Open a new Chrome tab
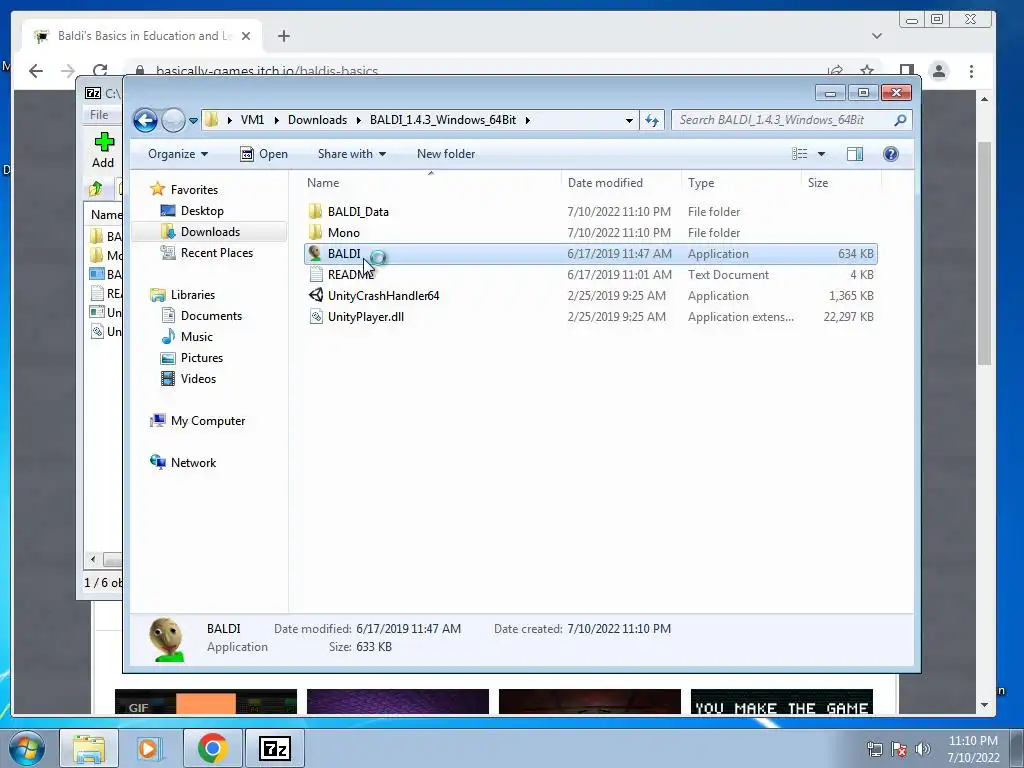 (283, 36)
